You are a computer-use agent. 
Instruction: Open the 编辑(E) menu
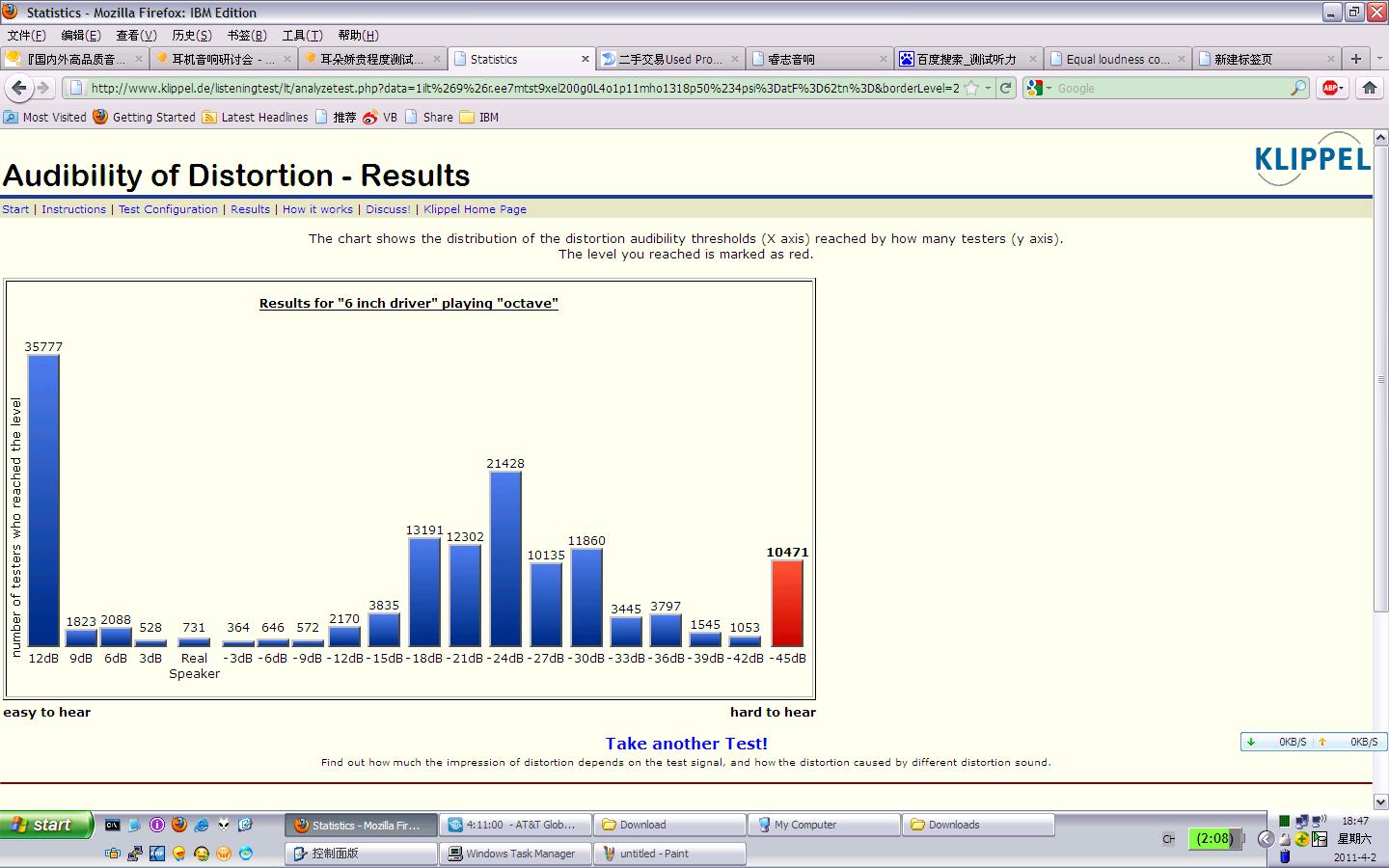pos(81,35)
